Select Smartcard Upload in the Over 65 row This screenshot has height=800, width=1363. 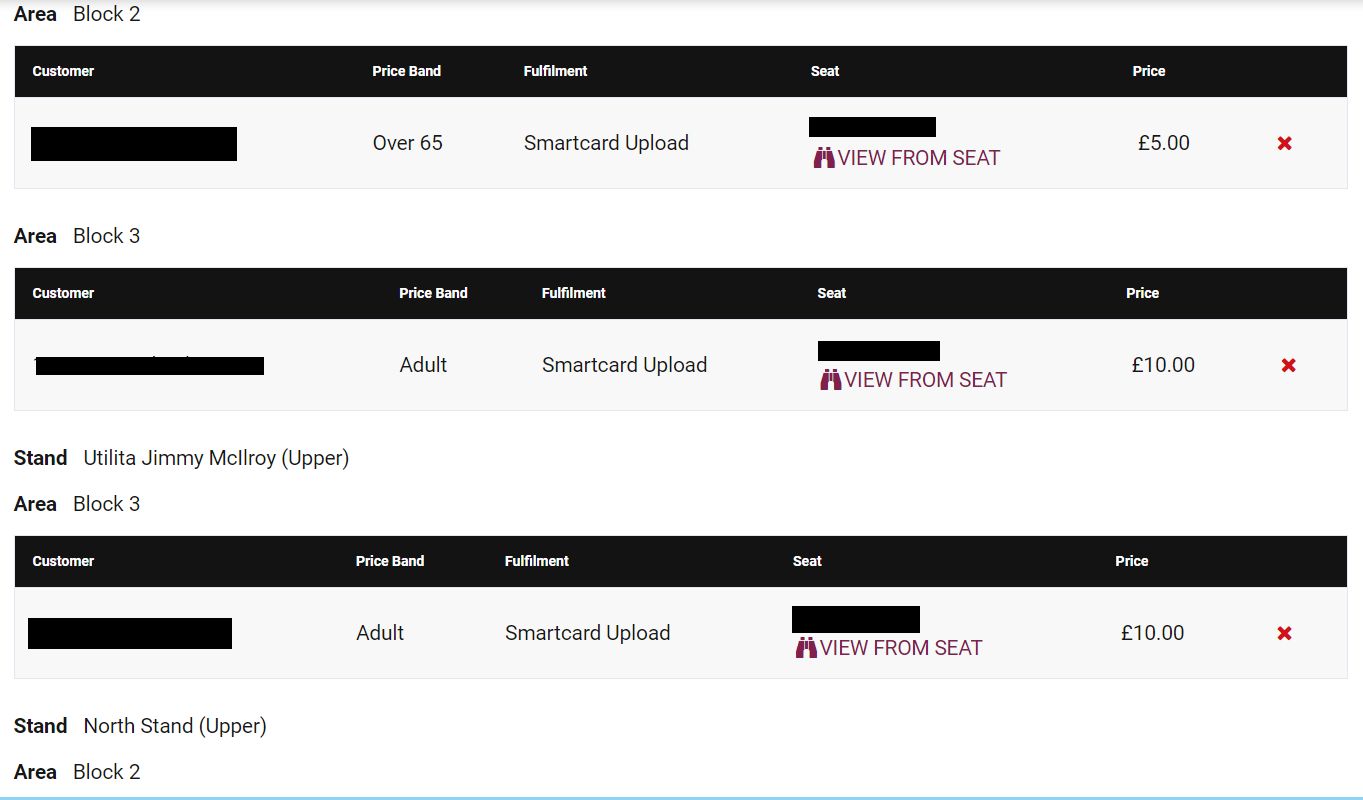point(606,143)
